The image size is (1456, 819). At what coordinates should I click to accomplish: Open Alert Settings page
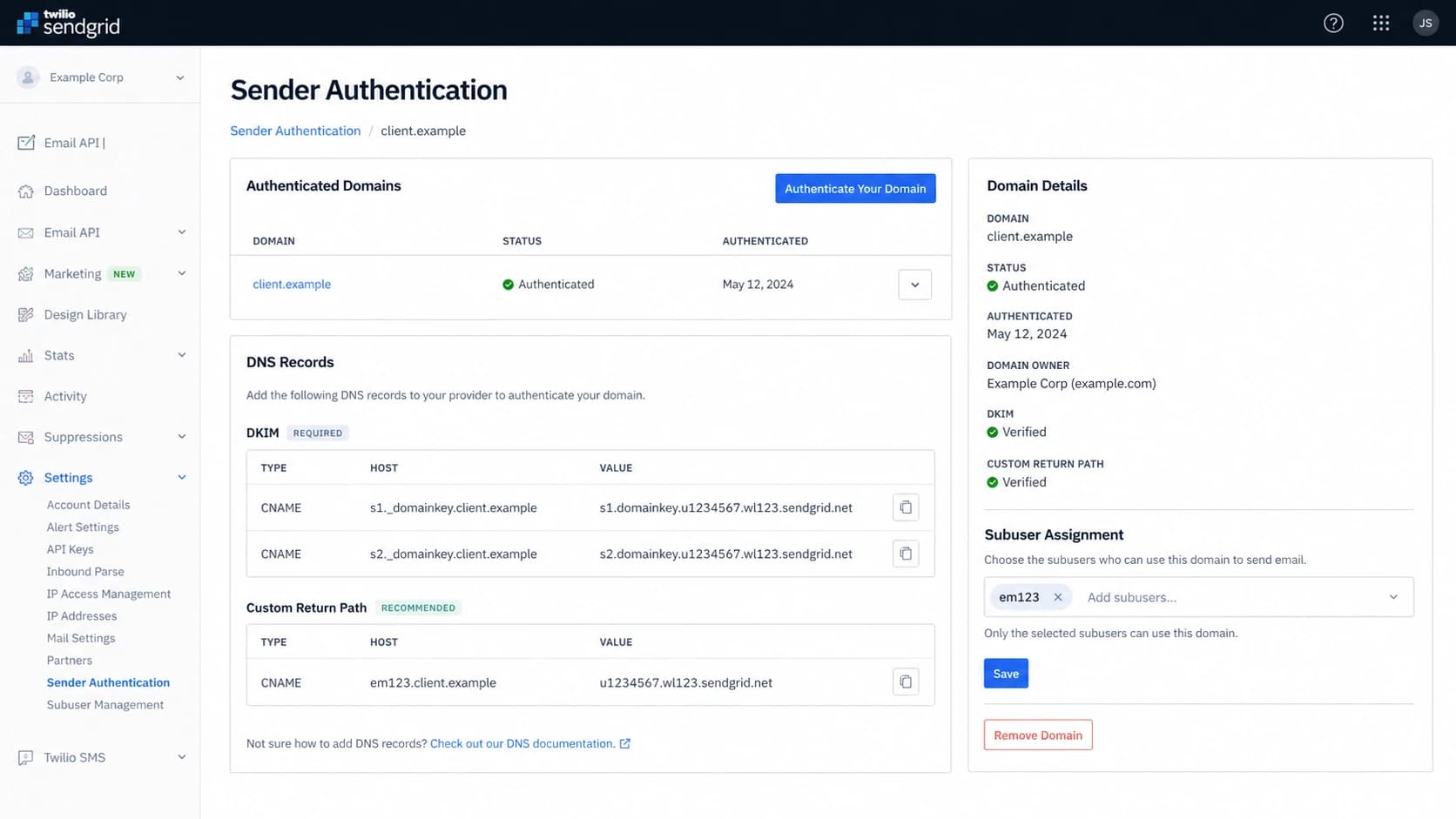(x=83, y=527)
